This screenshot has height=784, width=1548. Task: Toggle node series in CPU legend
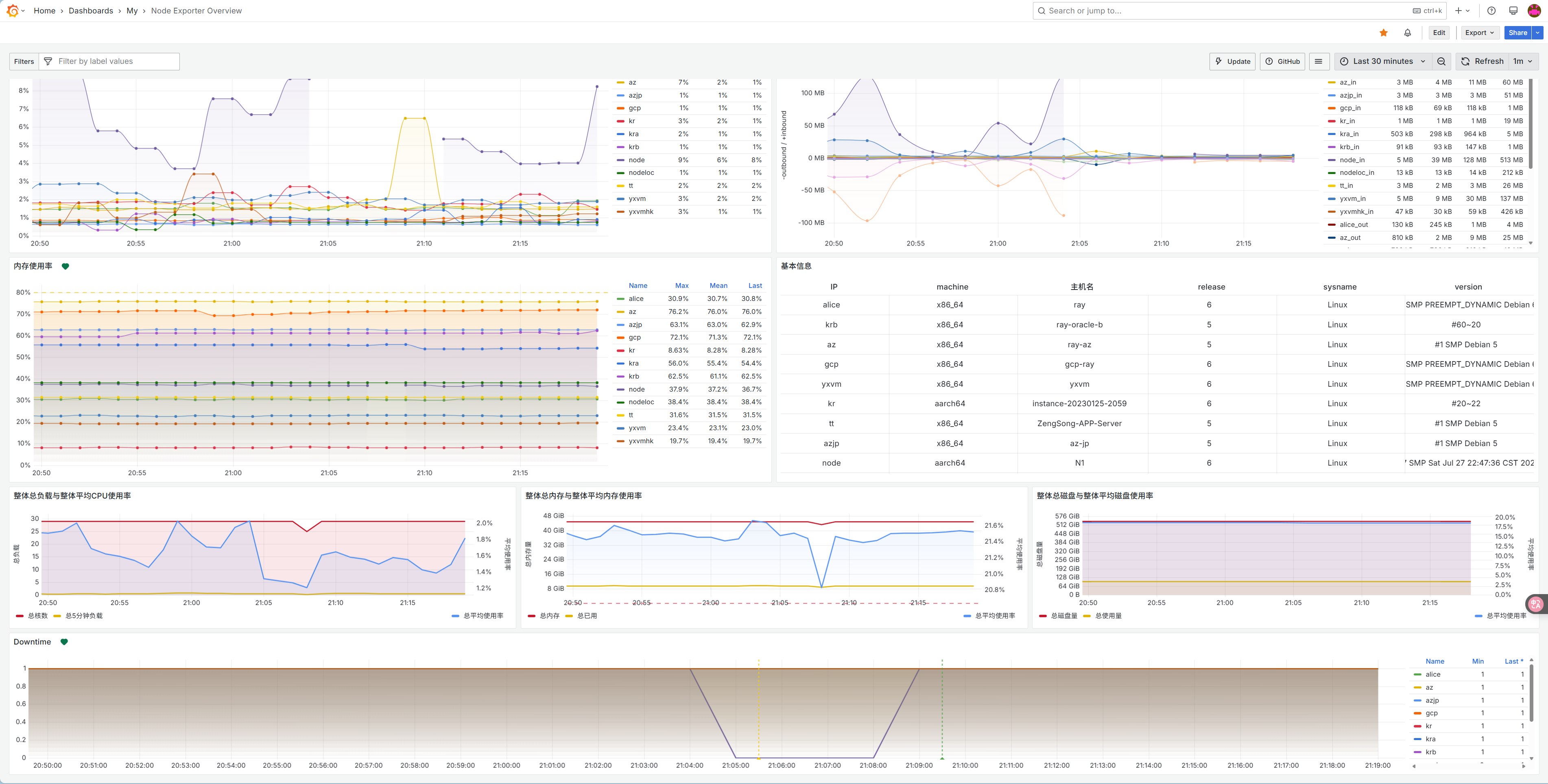pos(636,160)
